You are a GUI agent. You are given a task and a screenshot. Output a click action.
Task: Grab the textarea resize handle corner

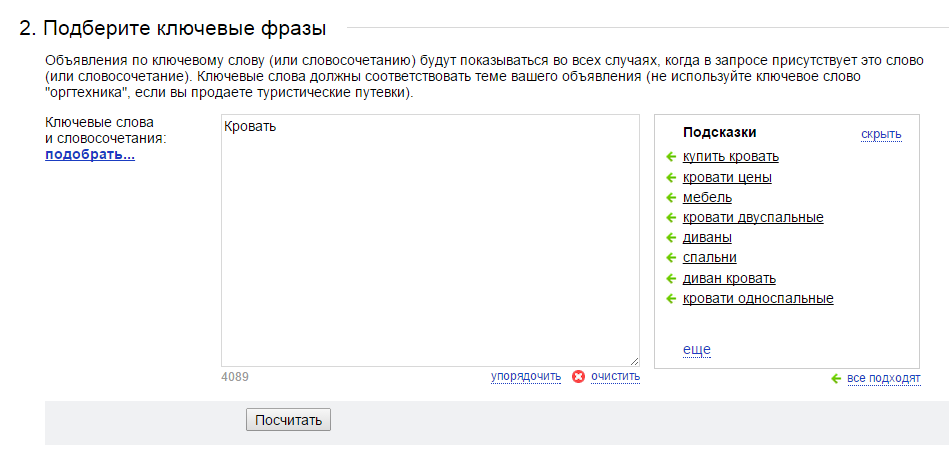[x=634, y=361]
